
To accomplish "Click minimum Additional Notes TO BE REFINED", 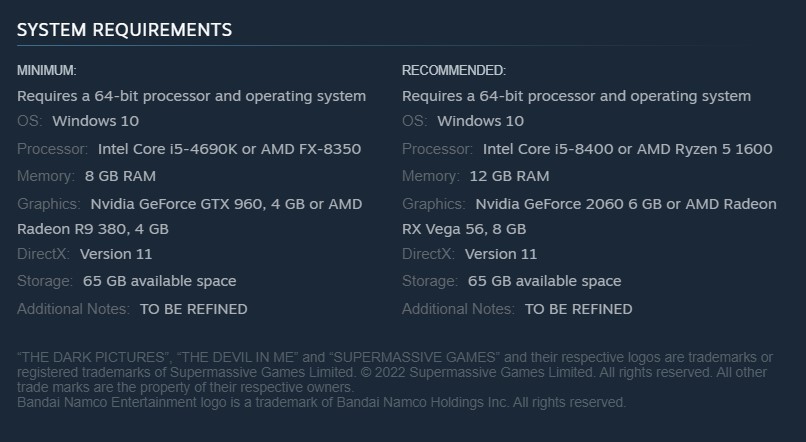I will (194, 309).
